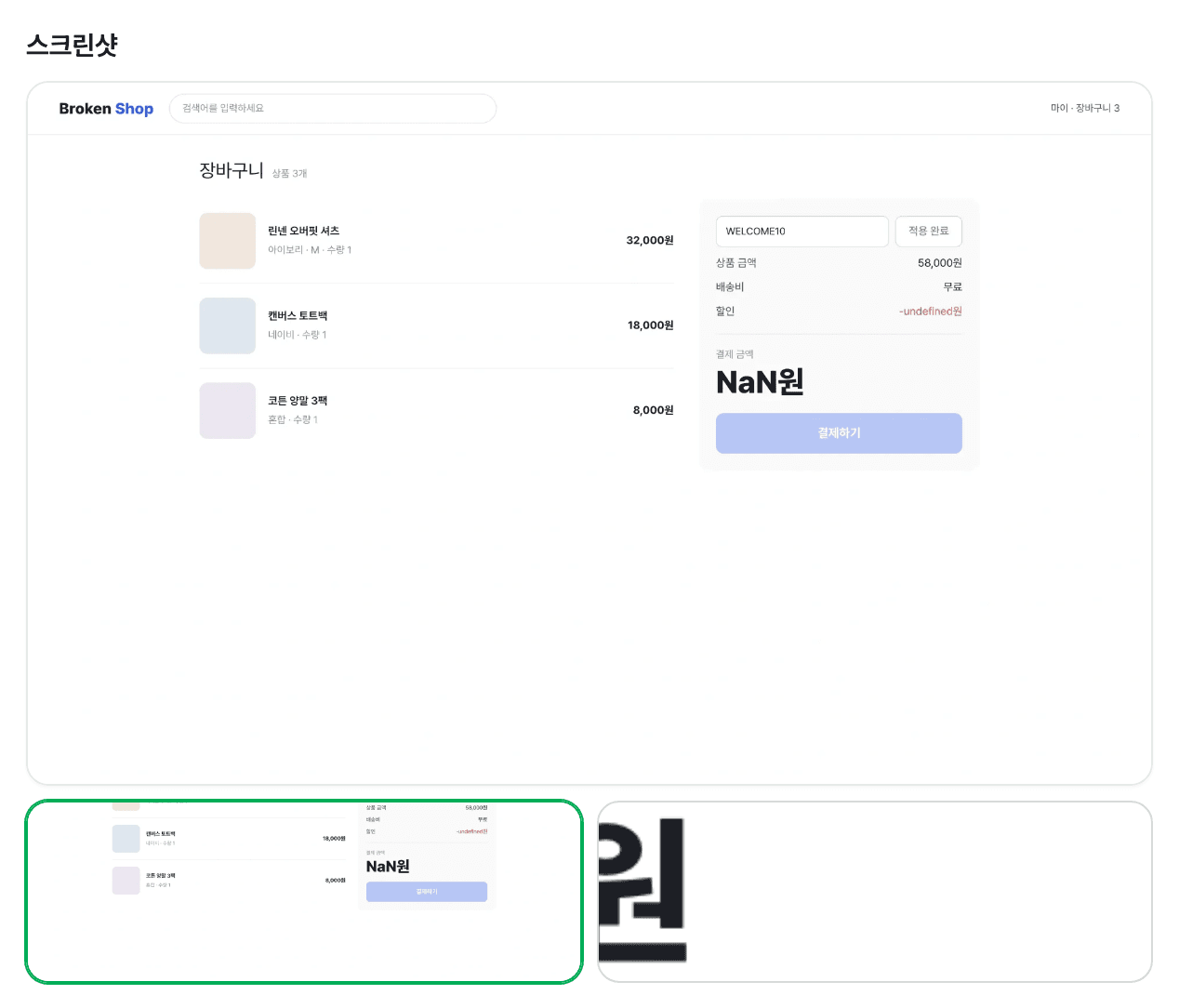The width and height of the screenshot is (1179, 1008).
Task: Select the light blue 캔버스 토트백 product image
Action: click(228, 325)
